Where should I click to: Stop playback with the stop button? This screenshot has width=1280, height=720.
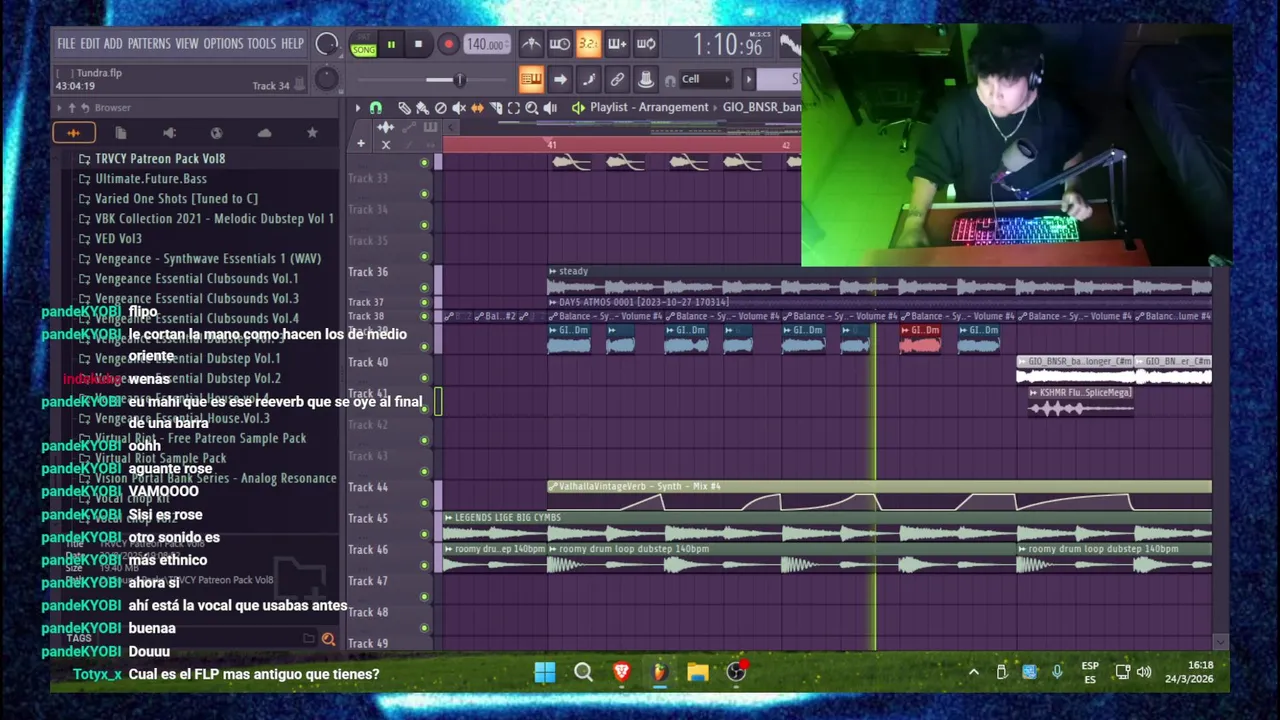tap(419, 44)
